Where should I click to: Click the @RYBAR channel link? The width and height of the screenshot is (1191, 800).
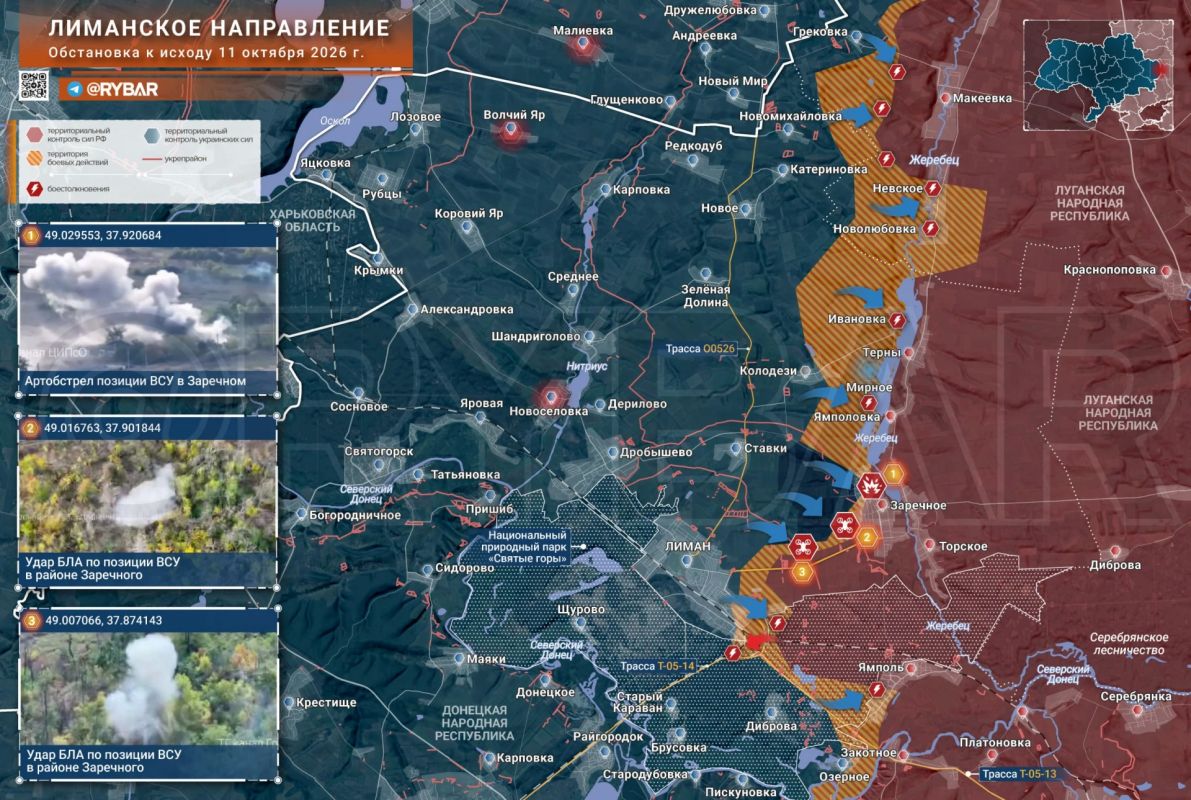coord(122,90)
